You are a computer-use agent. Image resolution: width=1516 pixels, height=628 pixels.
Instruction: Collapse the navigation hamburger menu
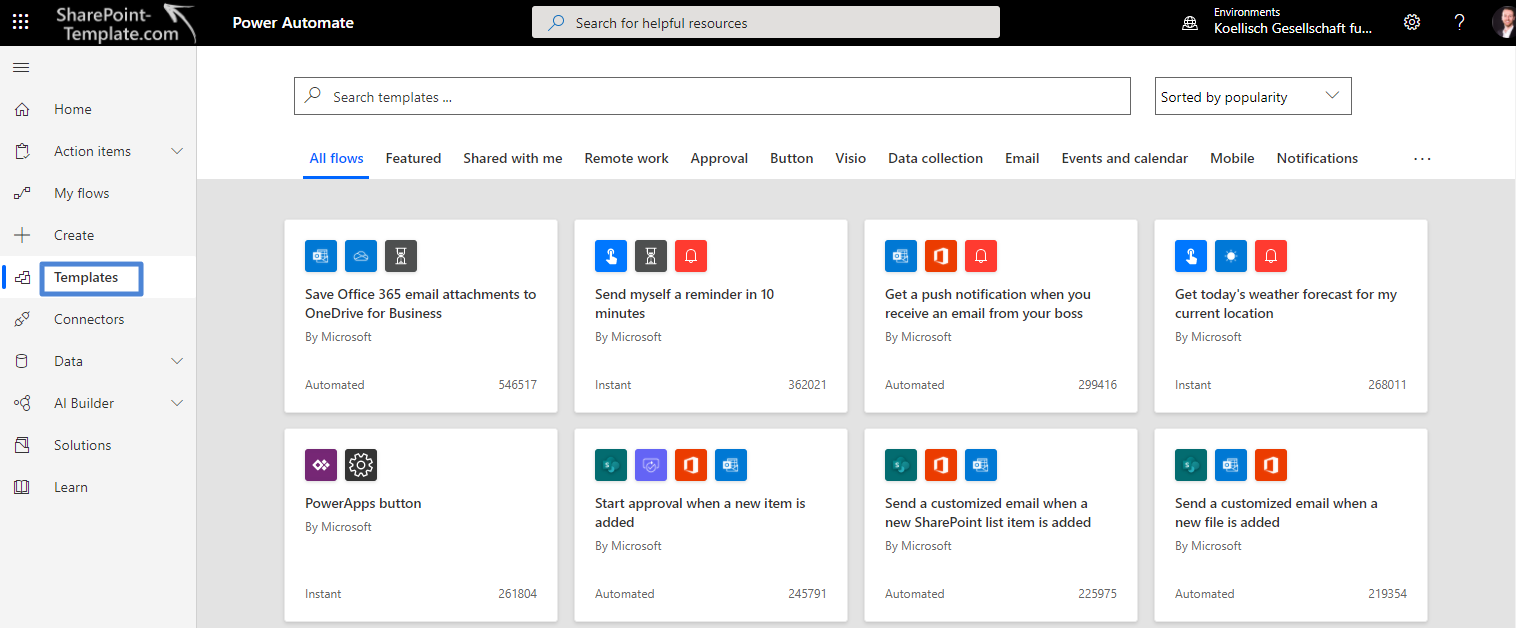tap(21, 68)
